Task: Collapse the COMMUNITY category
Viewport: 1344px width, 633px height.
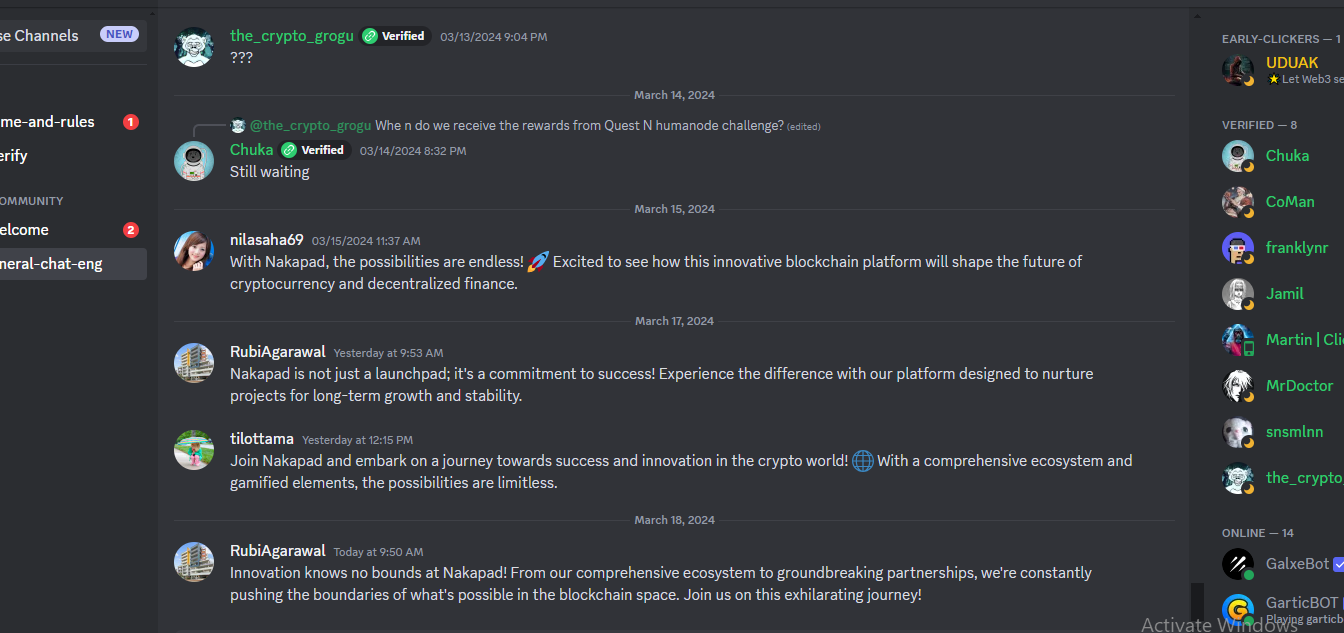Action: 32,201
